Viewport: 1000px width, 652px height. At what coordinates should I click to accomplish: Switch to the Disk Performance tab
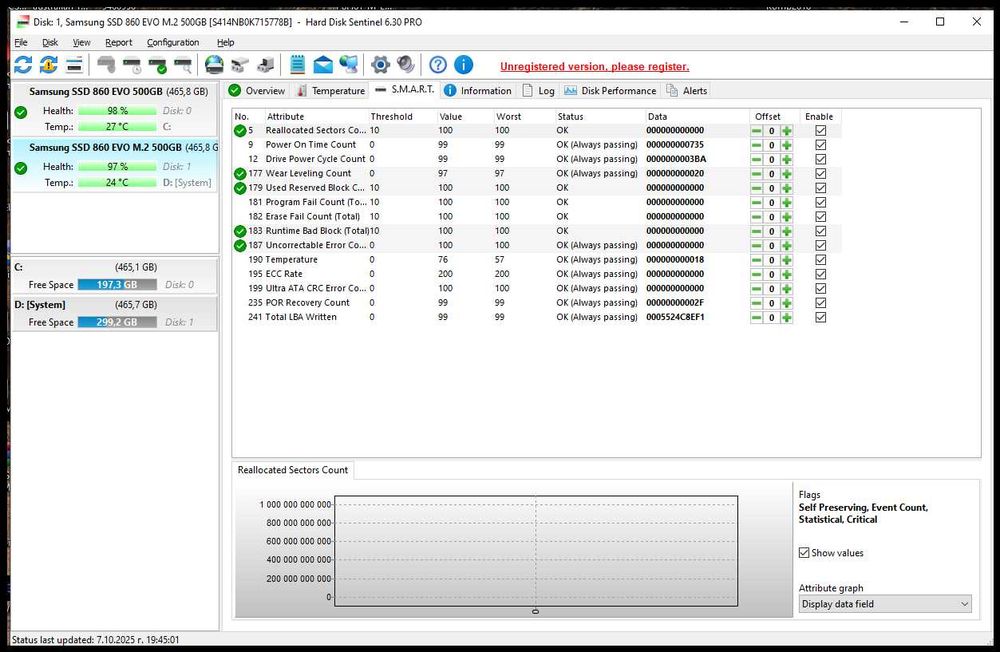coord(610,91)
